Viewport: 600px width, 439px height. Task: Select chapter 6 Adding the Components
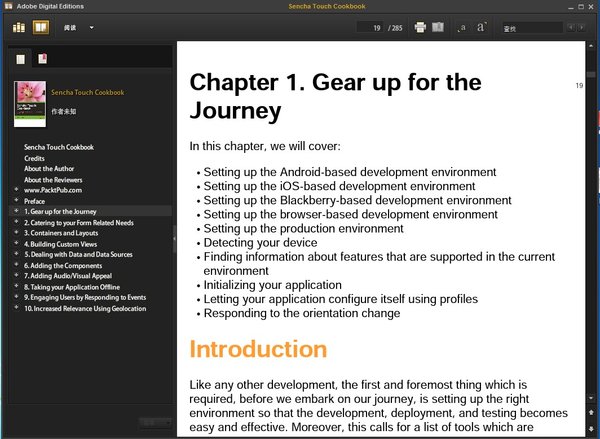[x=66, y=267]
